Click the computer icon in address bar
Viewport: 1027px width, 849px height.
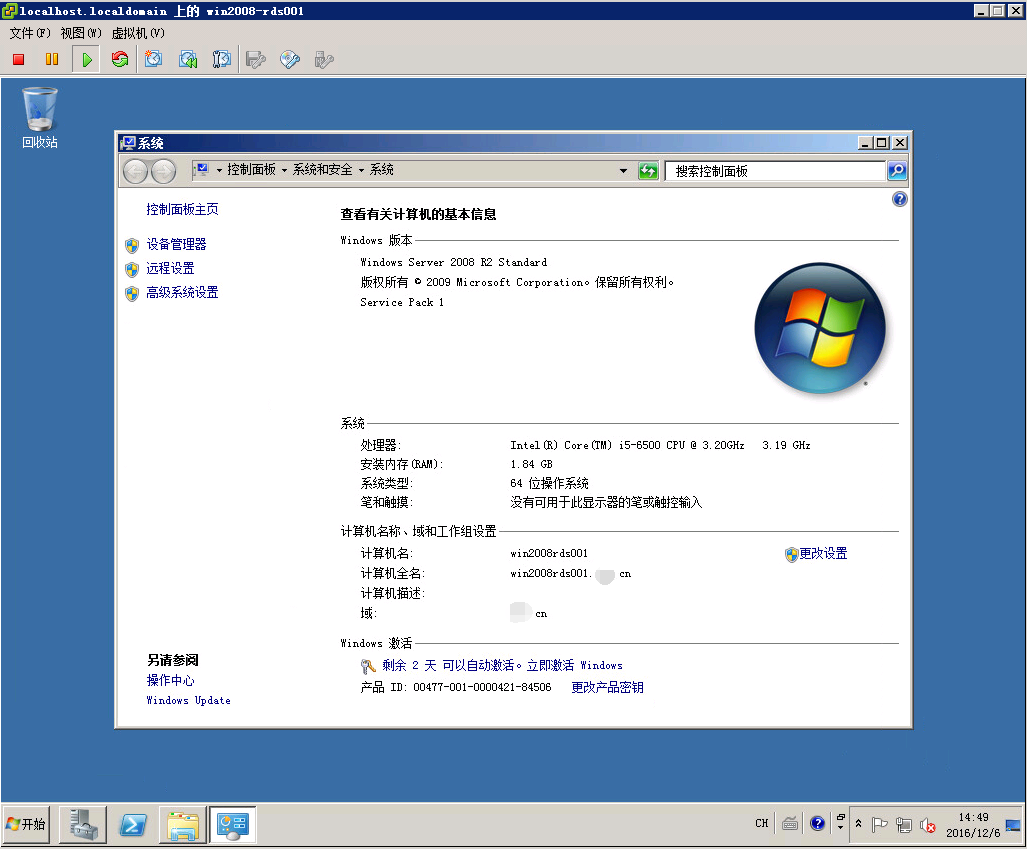(202, 170)
